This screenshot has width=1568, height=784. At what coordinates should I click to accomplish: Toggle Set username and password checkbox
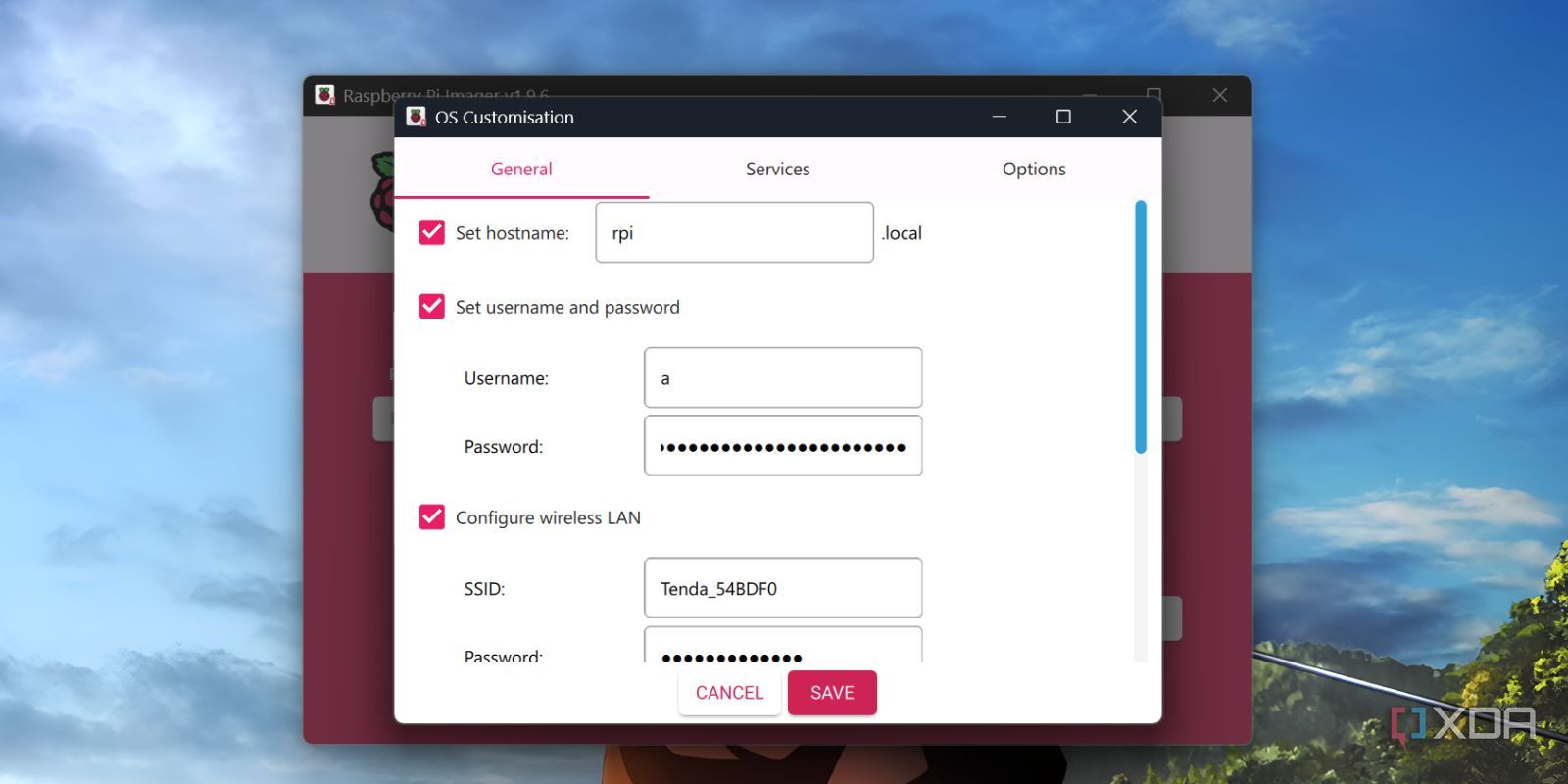(x=432, y=307)
